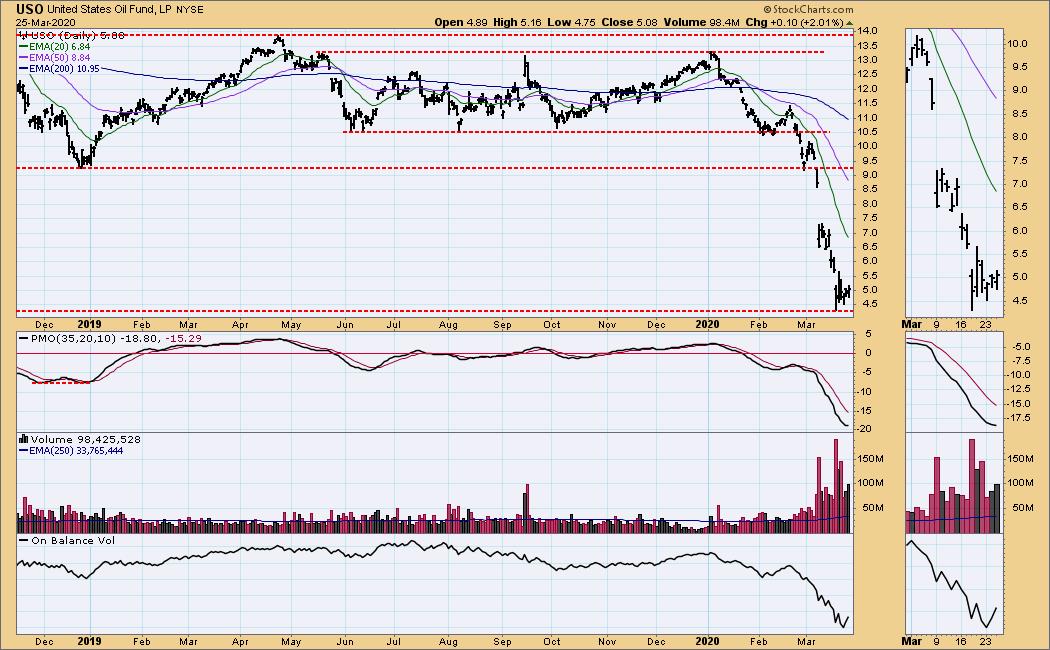Click the purple line marker for EMA(50)
This screenshot has height=650, width=1050.
point(23,58)
